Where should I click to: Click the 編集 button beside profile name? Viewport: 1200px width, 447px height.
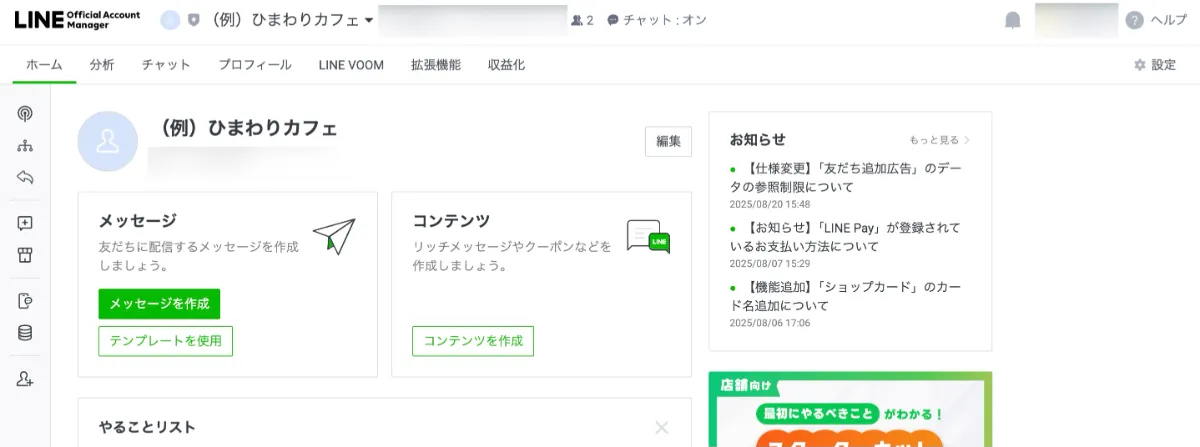pyautogui.click(x=668, y=142)
